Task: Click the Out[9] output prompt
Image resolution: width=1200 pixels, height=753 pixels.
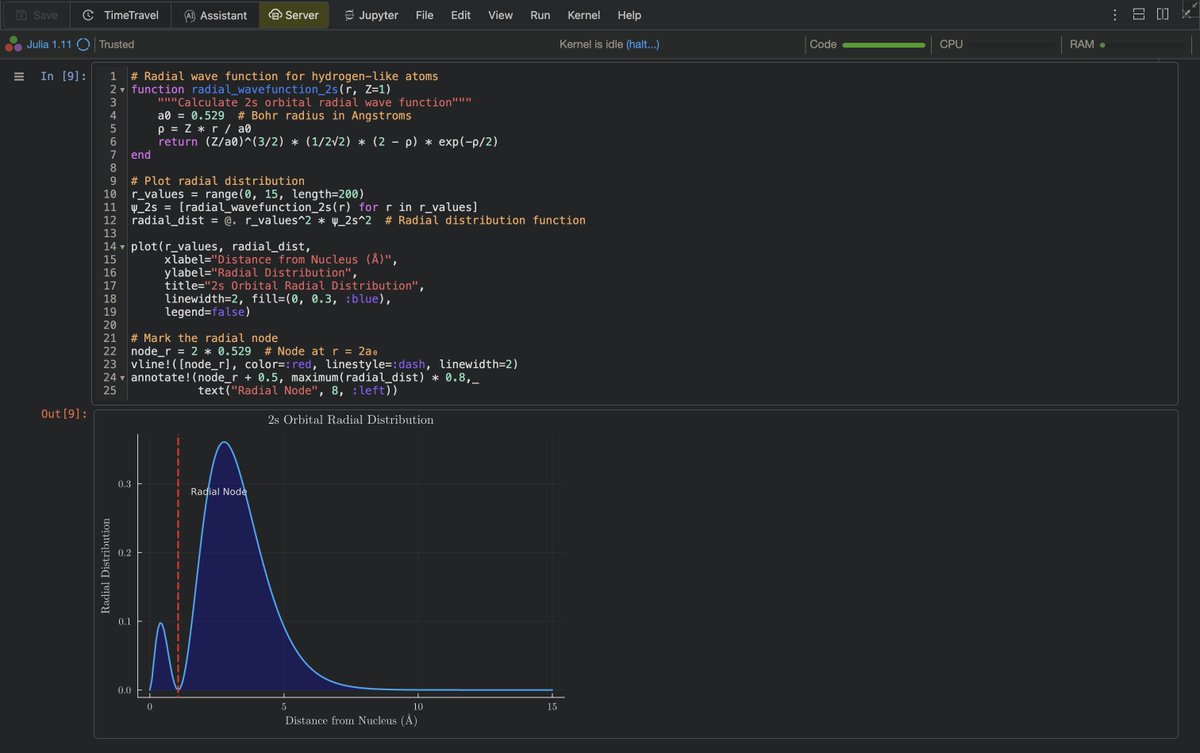Action: point(64,413)
